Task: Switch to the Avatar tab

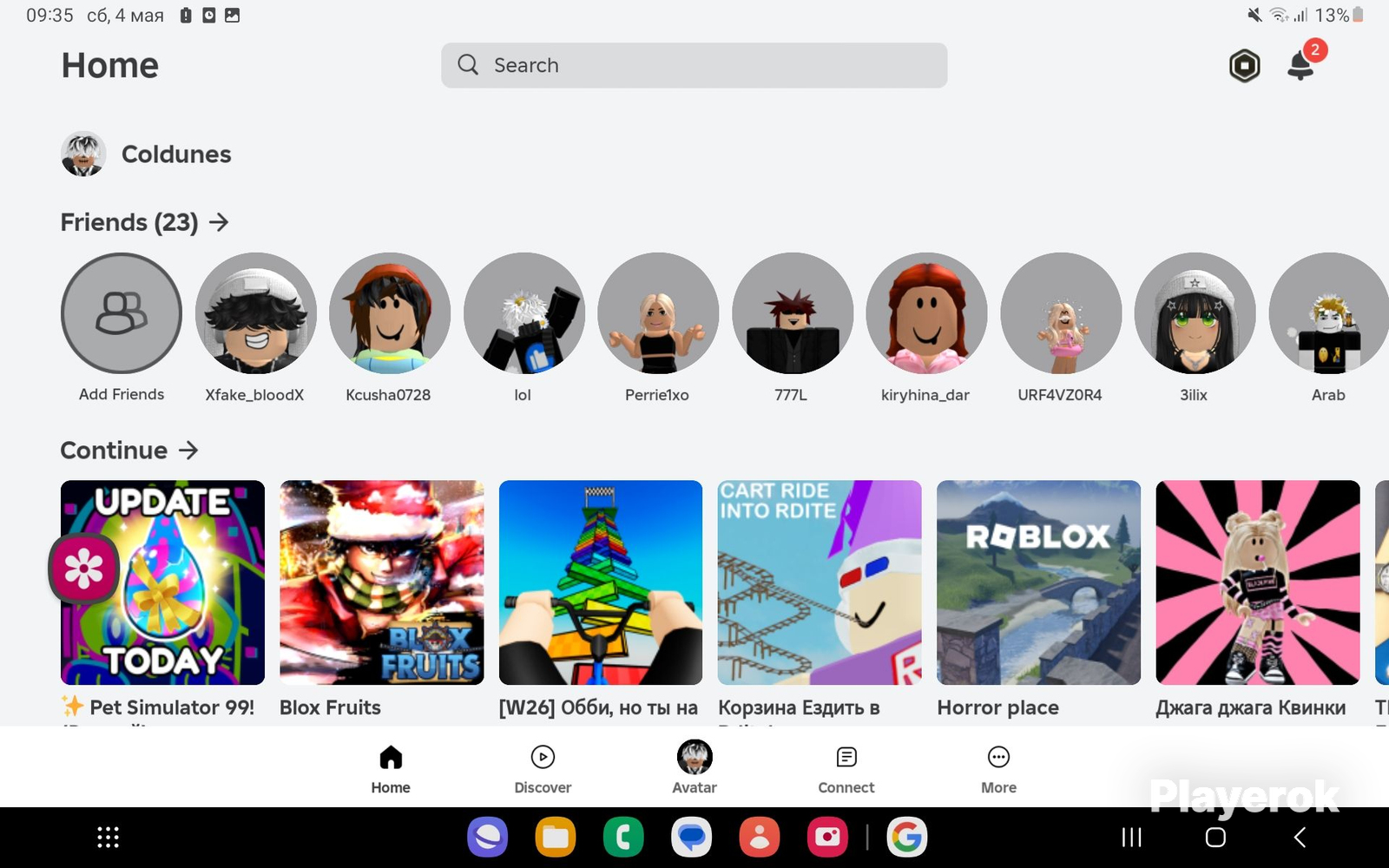Action: [x=694, y=768]
